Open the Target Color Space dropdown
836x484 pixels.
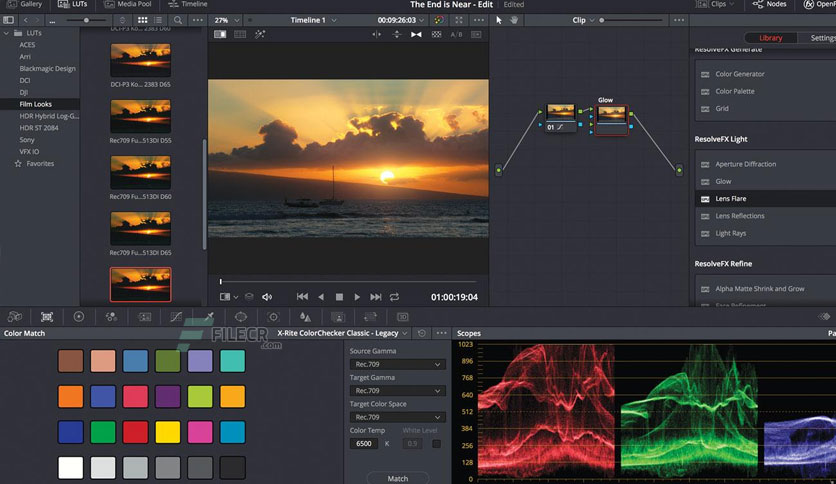pos(397,417)
